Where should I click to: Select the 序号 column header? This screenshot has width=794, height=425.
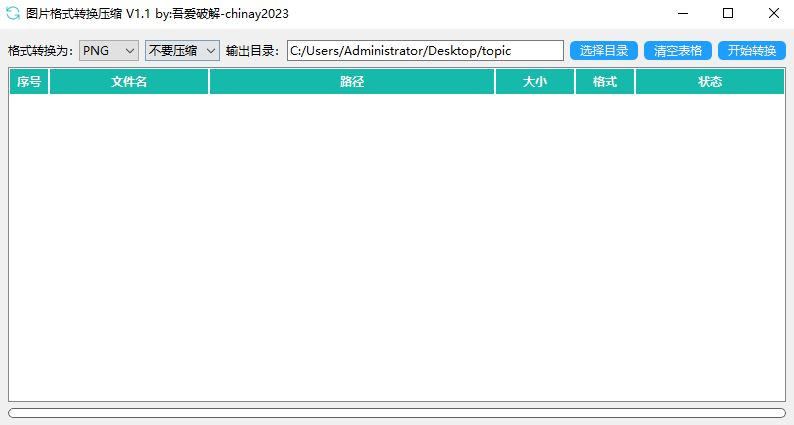pos(29,82)
